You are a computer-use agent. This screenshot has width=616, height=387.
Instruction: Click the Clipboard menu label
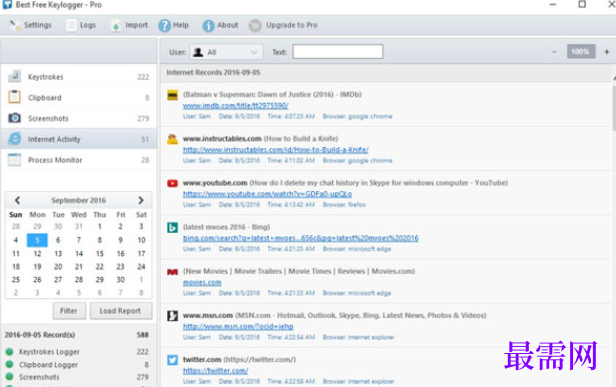(x=44, y=97)
